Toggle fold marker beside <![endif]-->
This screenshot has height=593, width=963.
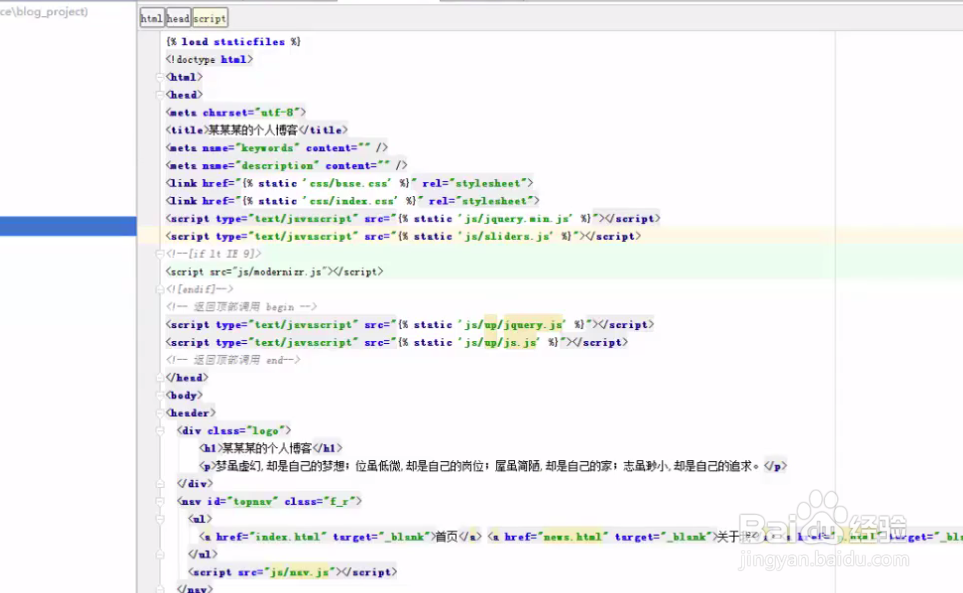(x=160, y=289)
